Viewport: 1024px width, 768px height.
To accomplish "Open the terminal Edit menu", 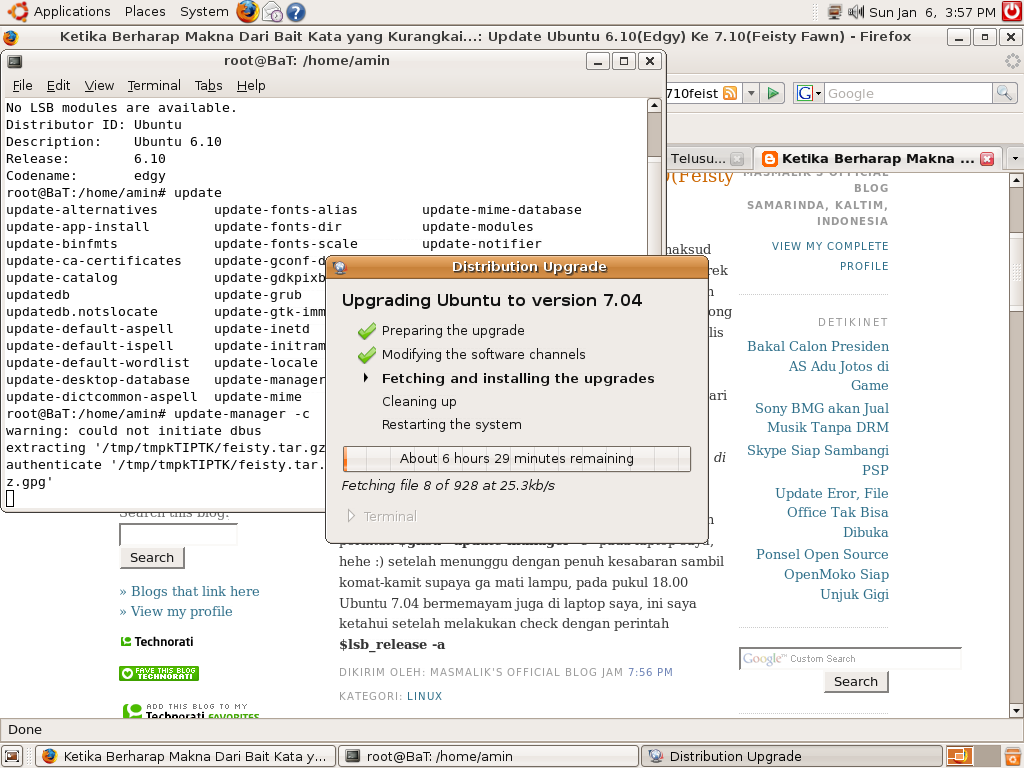I will 58,86.
